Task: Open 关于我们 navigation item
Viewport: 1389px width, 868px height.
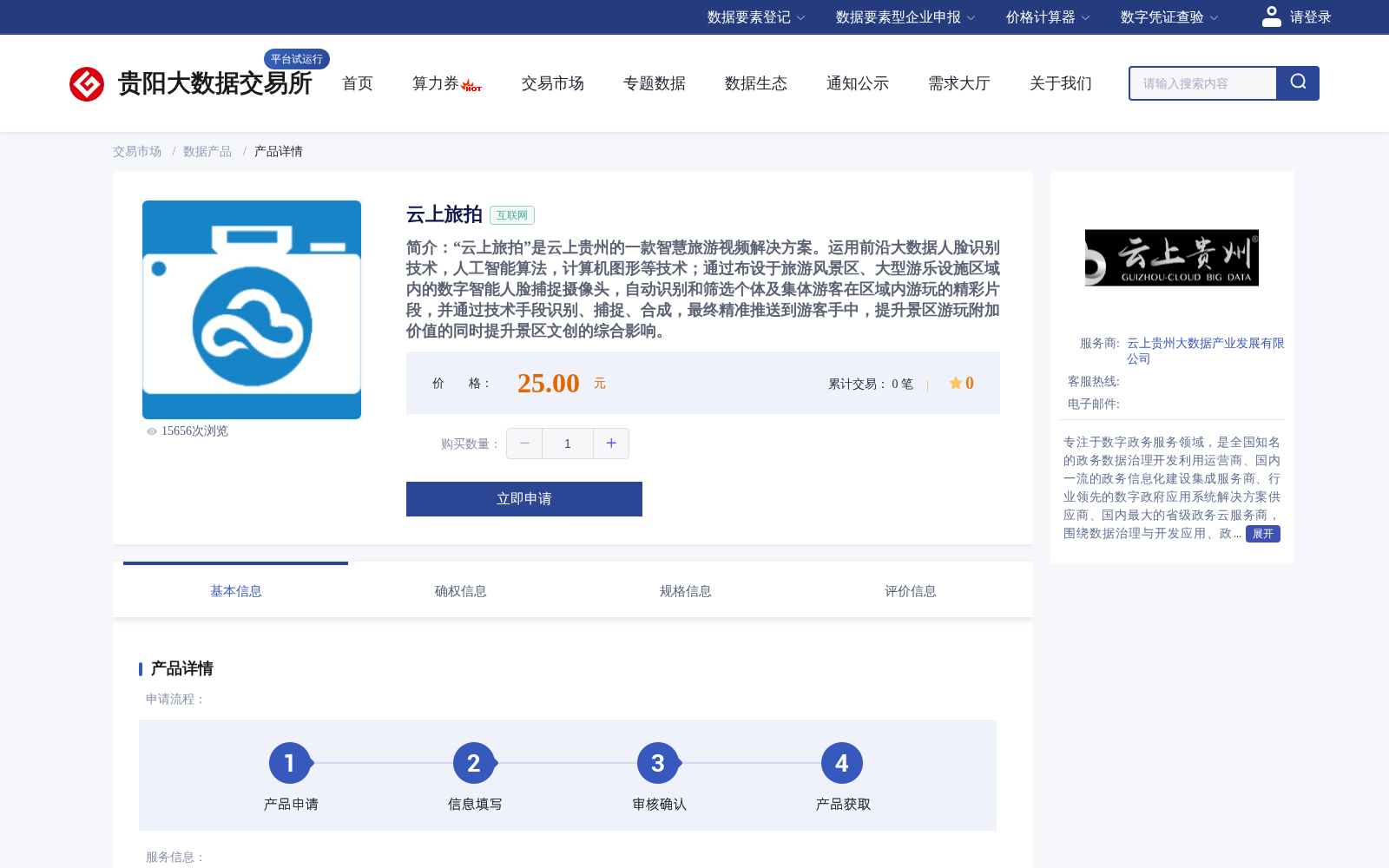Action: [1061, 83]
